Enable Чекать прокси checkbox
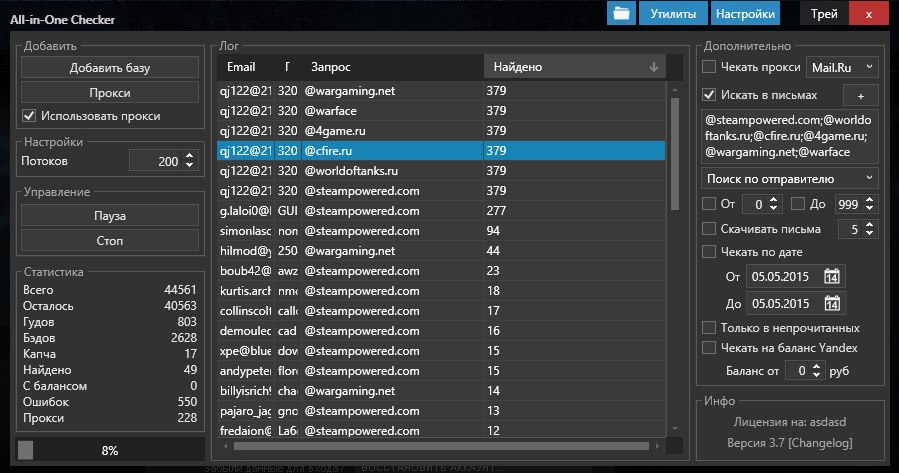This screenshot has height=473, width=899. tap(709, 67)
